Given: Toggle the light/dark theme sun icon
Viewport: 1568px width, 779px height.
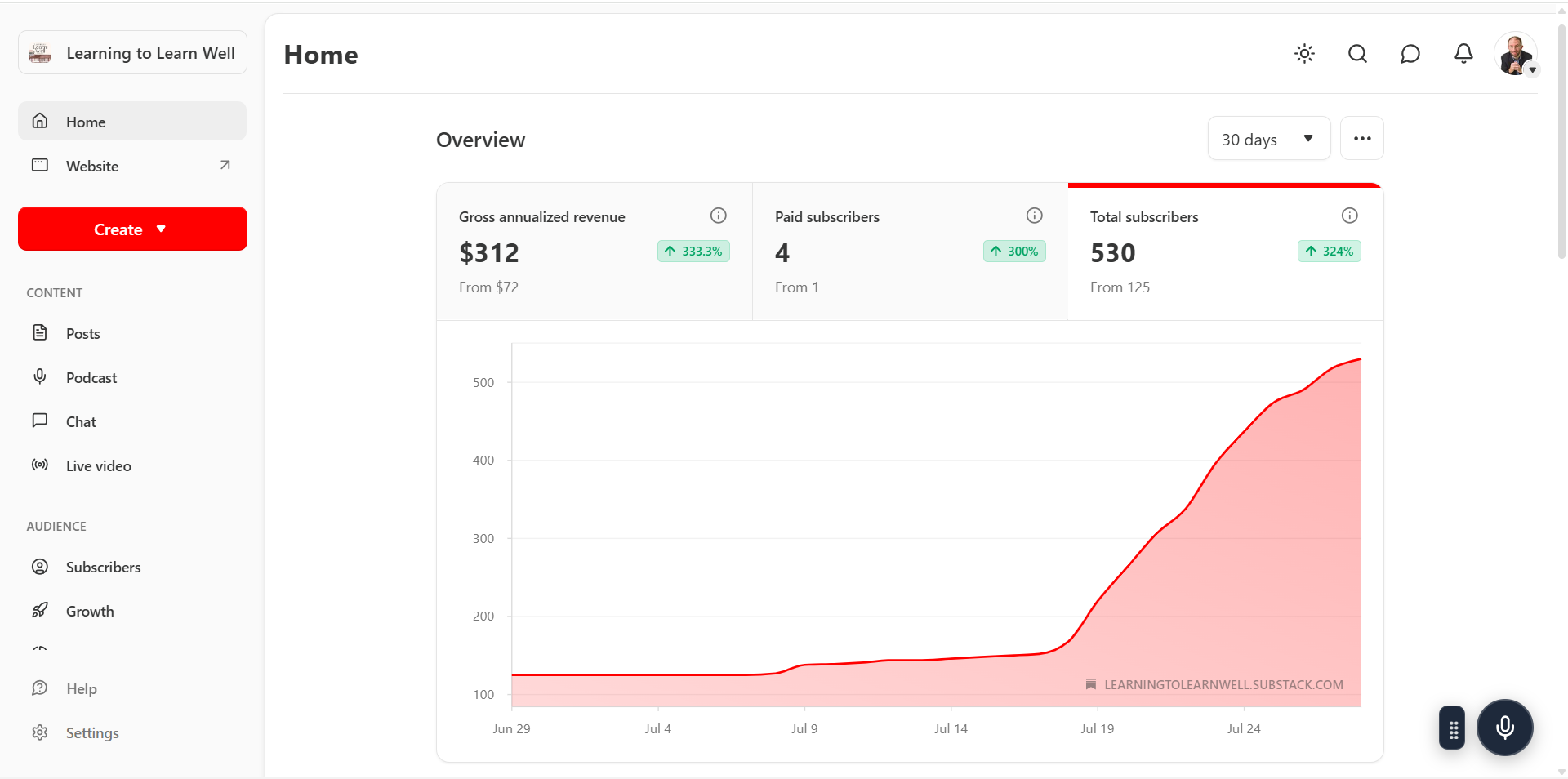Looking at the screenshot, I should 1304,54.
